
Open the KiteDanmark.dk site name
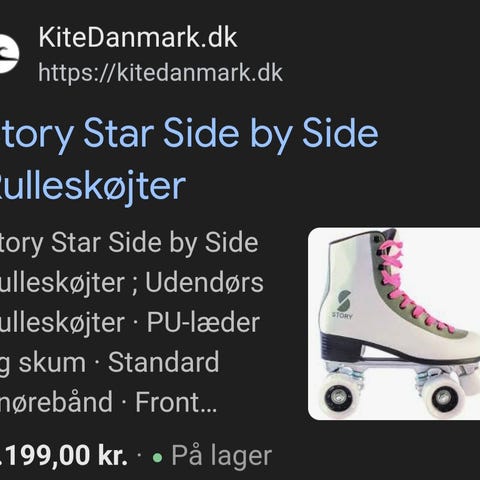[138, 37]
